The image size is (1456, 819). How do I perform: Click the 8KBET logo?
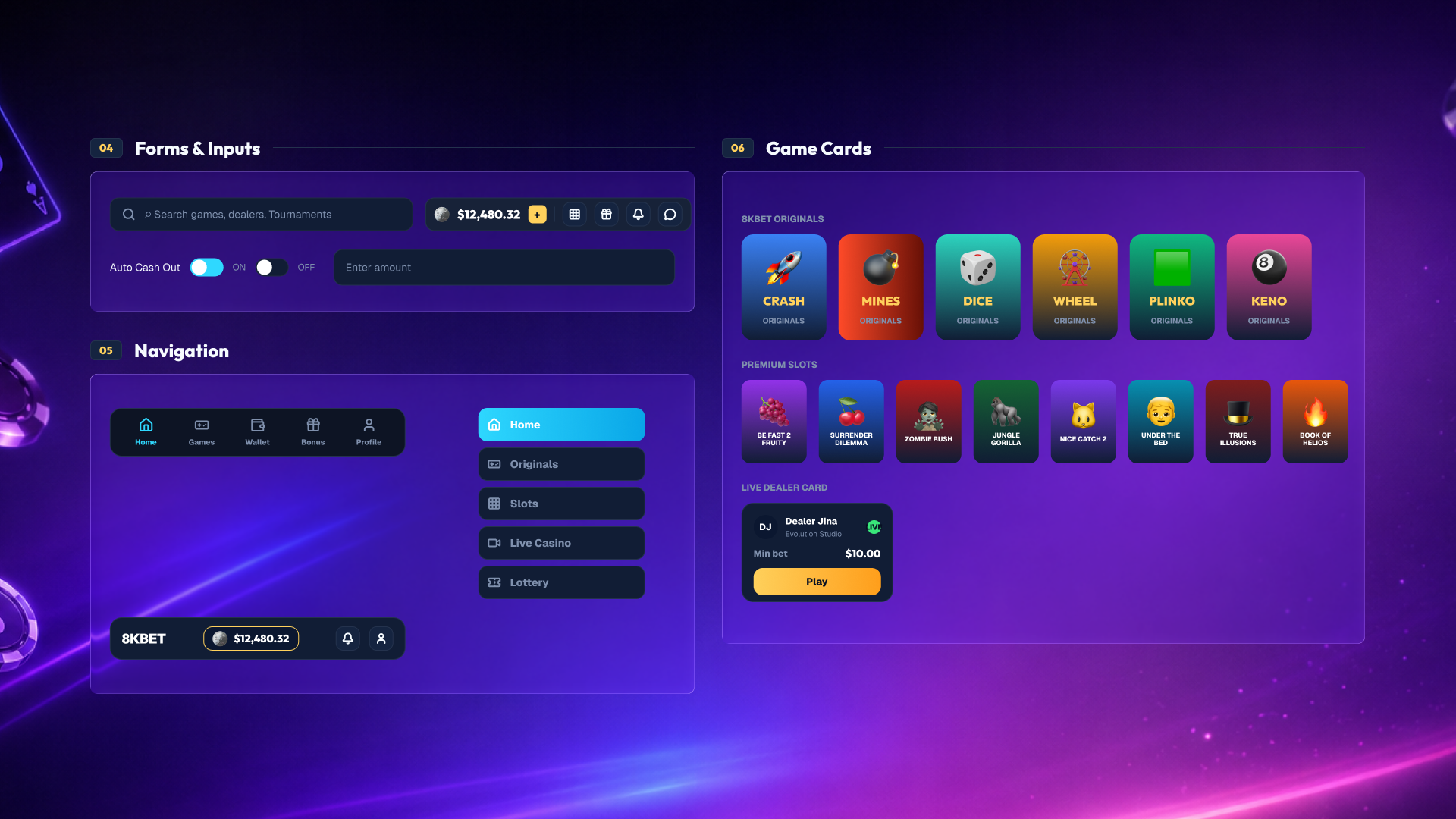144,639
